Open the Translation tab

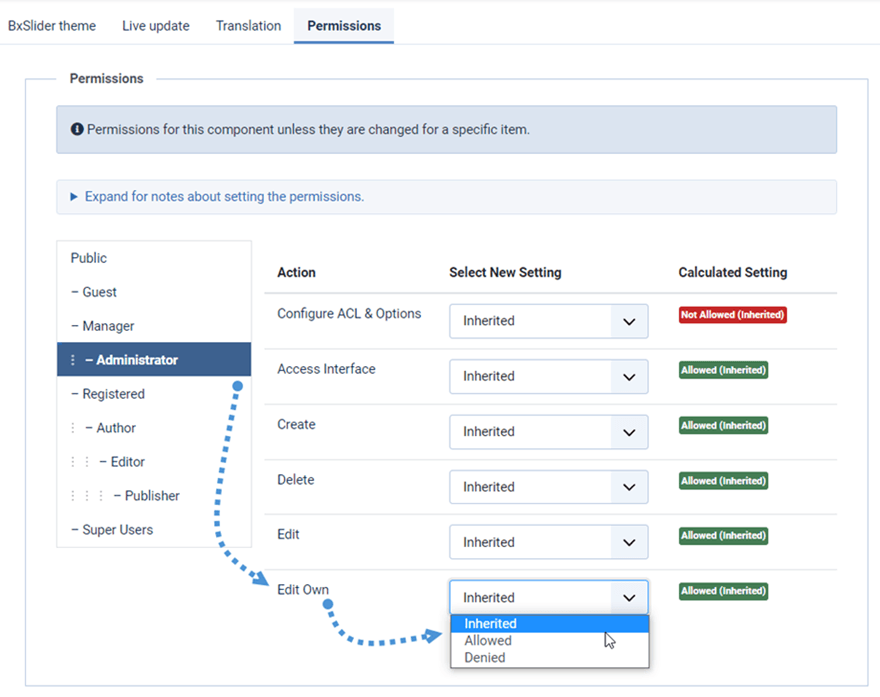click(x=248, y=26)
